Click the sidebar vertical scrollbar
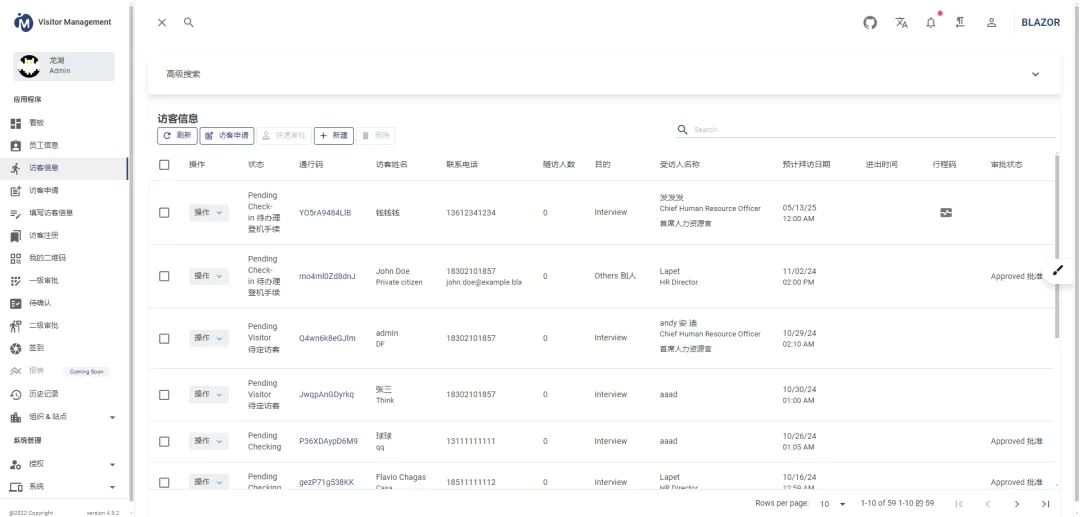Screen dimensions: 1080x517 click(131, 251)
